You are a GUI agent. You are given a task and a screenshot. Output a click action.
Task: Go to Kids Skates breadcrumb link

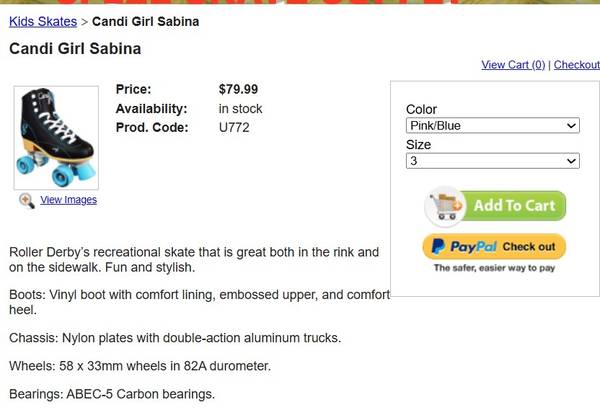pyautogui.click(x=42, y=21)
